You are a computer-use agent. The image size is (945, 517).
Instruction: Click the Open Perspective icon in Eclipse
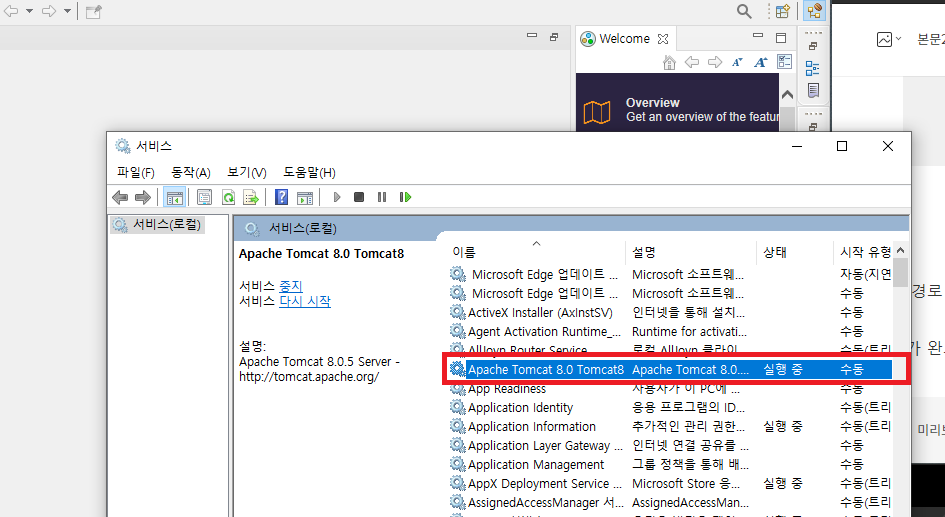(782, 11)
